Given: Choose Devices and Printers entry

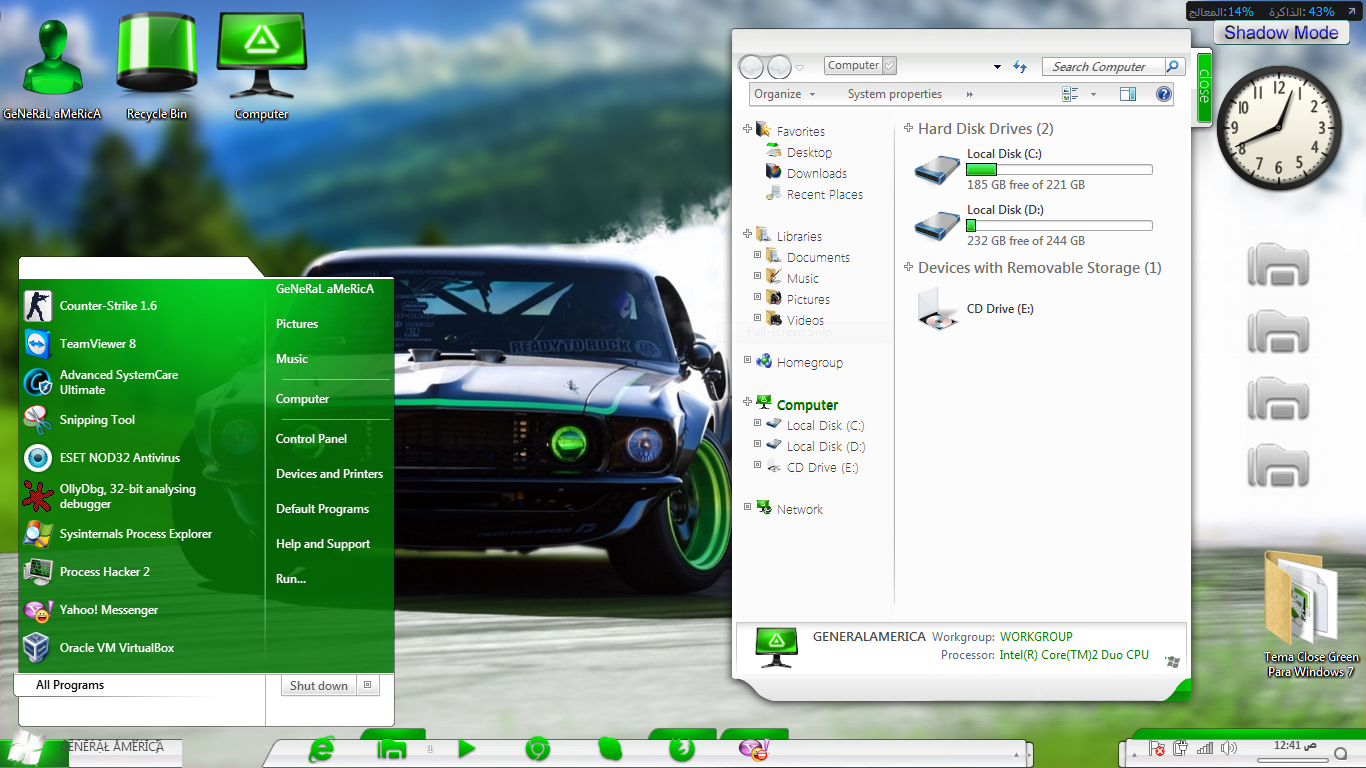Looking at the screenshot, I should click(x=329, y=474).
